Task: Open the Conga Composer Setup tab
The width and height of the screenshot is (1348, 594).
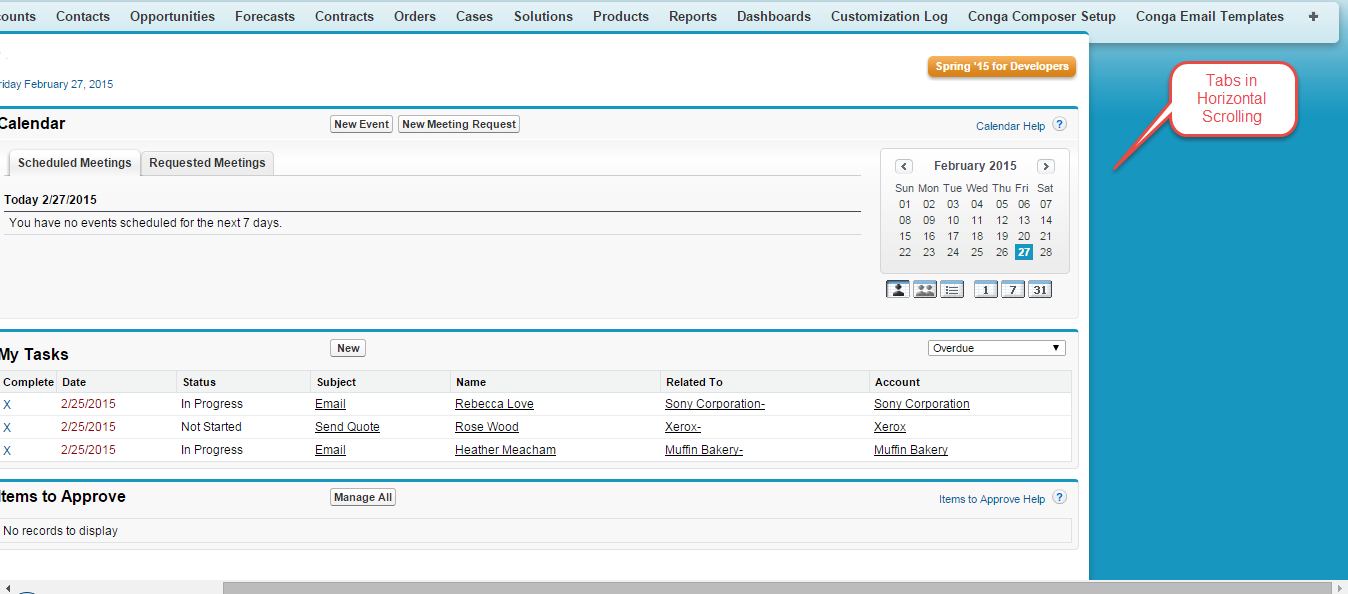Action: pyautogui.click(x=1042, y=16)
